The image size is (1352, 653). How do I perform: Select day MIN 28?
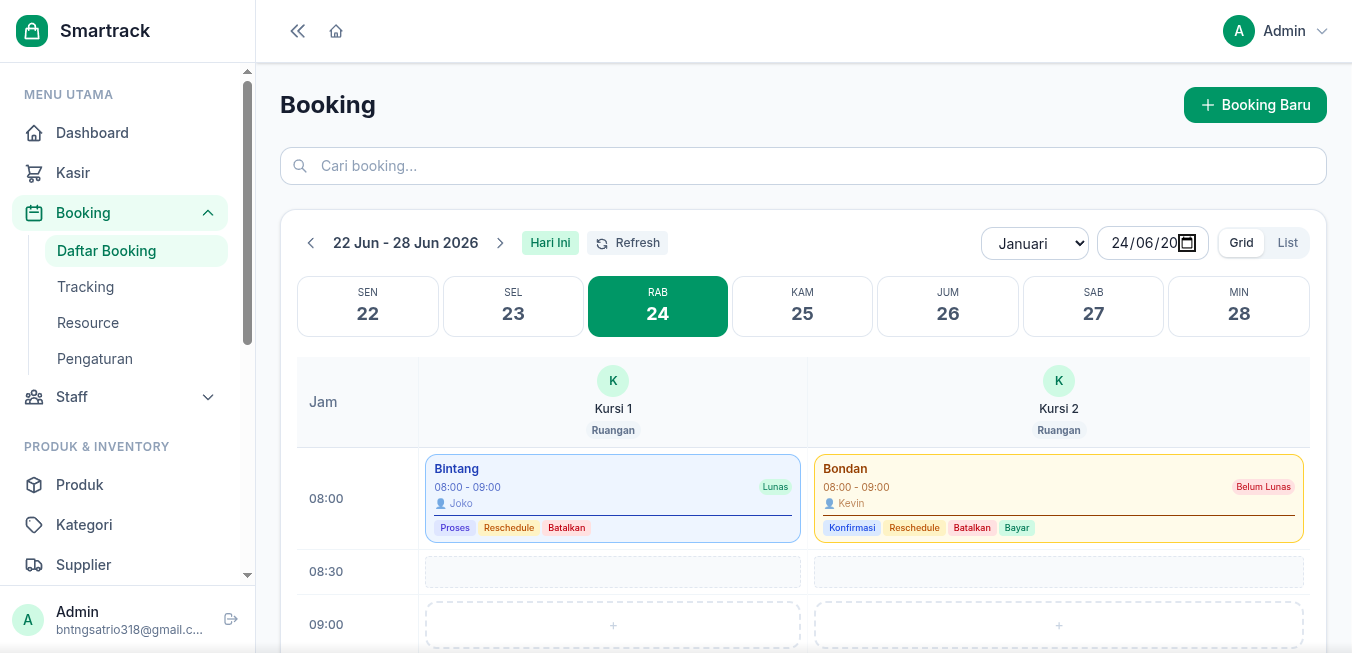pyautogui.click(x=1239, y=306)
